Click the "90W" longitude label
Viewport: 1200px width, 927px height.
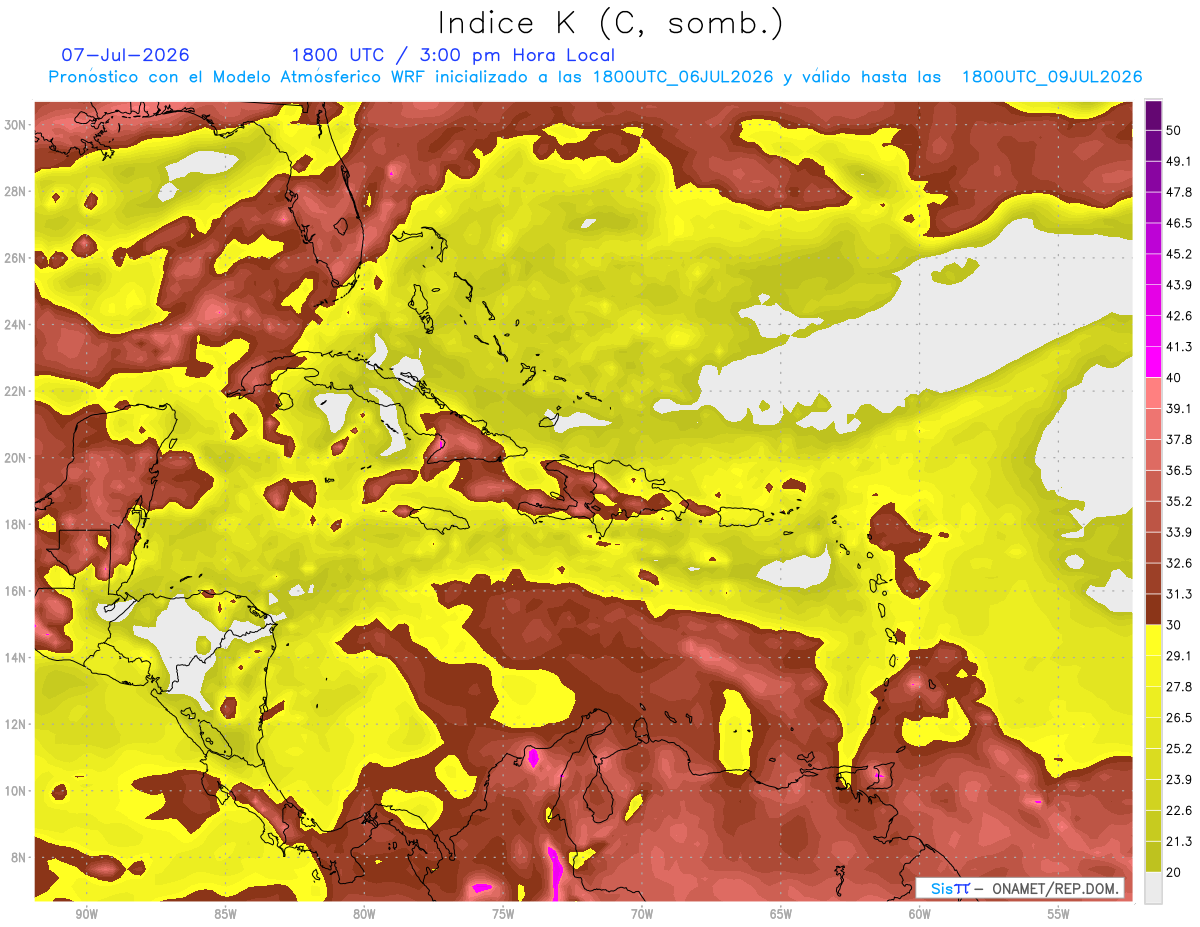(86, 914)
